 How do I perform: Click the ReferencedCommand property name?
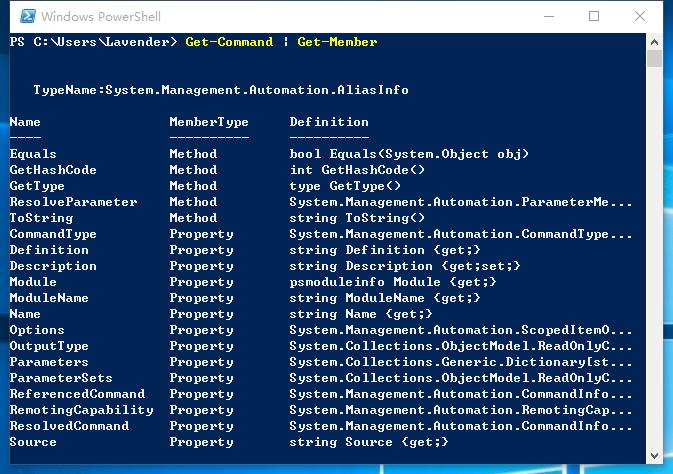click(x=77, y=394)
